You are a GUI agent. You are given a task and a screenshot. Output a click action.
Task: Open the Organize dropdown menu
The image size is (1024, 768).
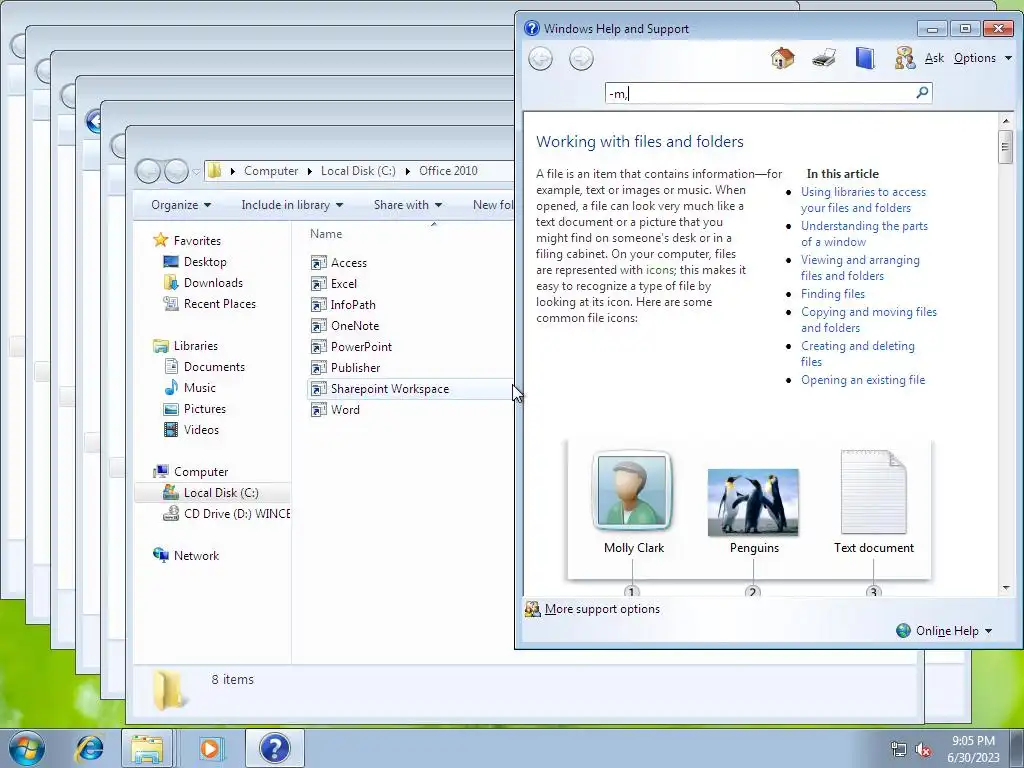click(x=181, y=205)
